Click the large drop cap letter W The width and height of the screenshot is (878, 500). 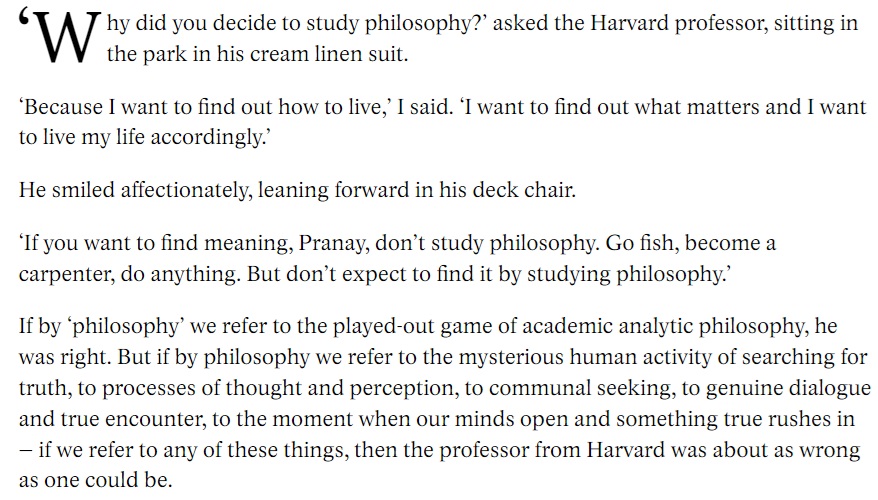63,38
